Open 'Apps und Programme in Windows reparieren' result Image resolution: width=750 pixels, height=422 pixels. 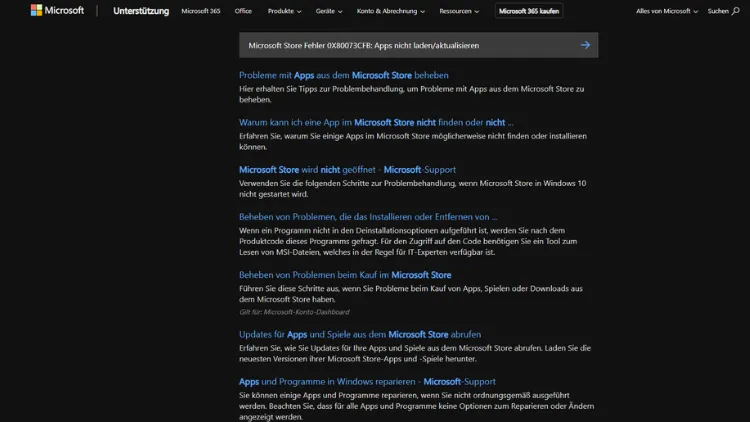coord(367,381)
